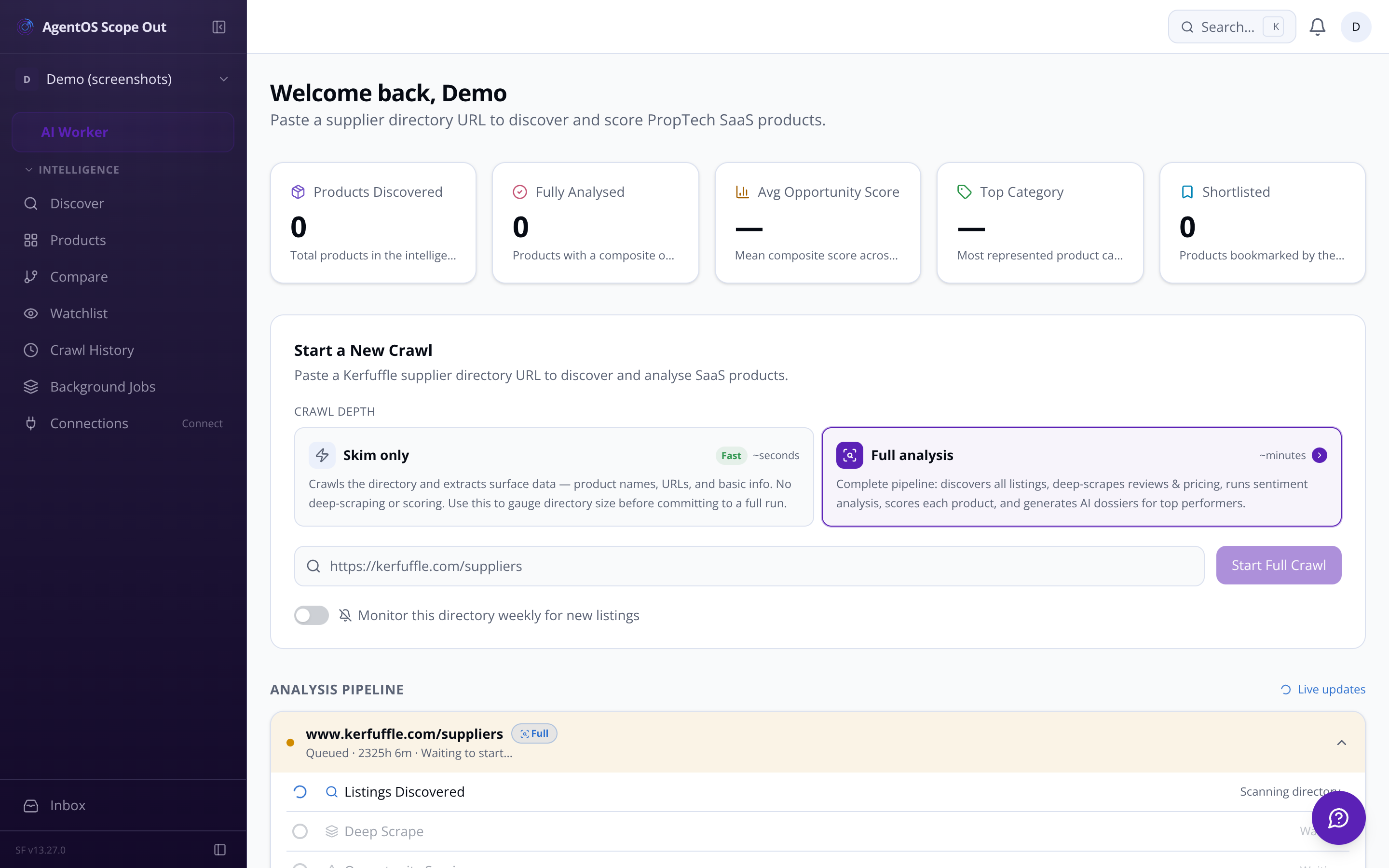Click the Deep Scrape step label
1389x868 pixels.
(384, 831)
